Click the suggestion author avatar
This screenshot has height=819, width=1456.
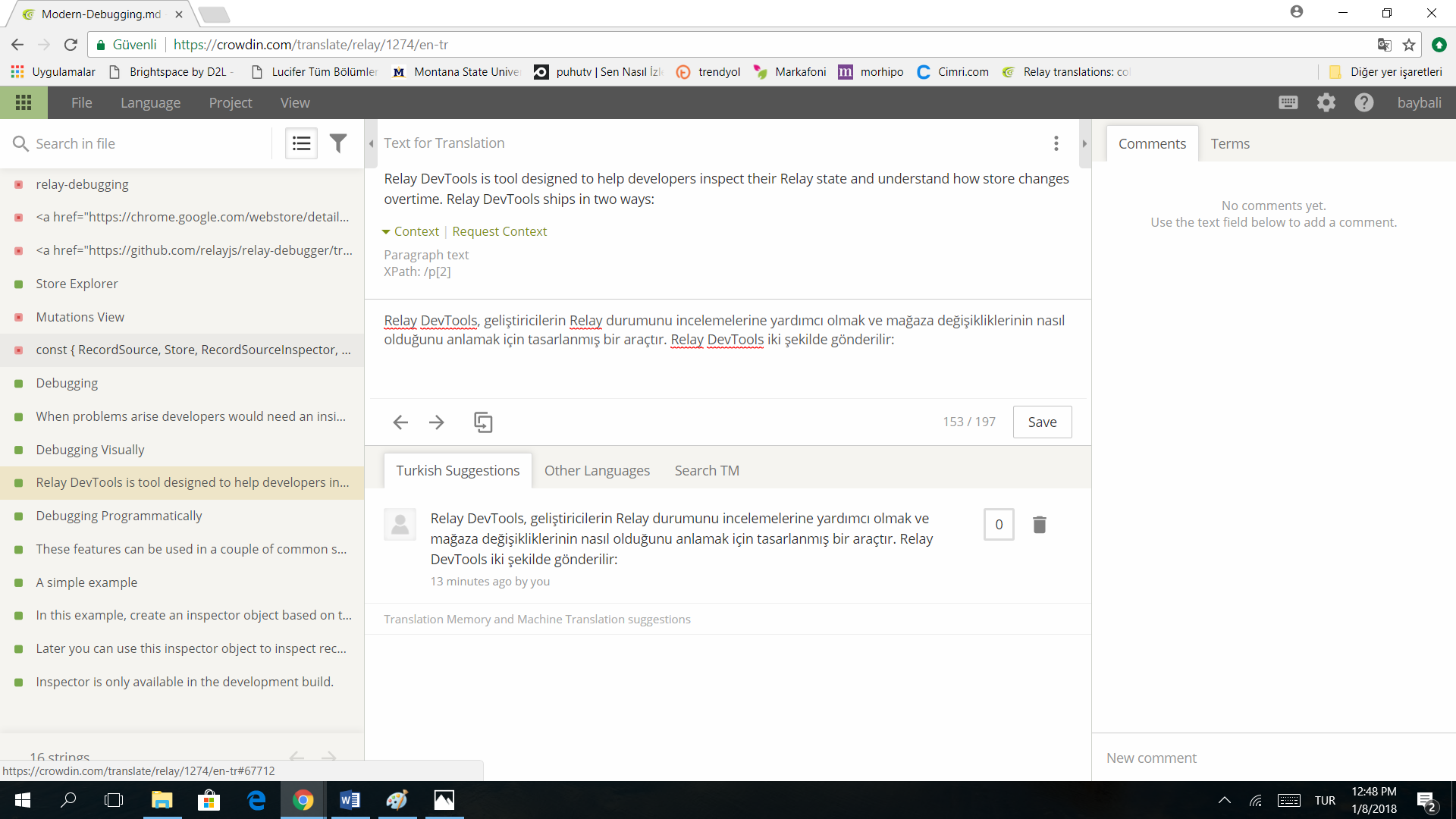(x=400, y=524)
